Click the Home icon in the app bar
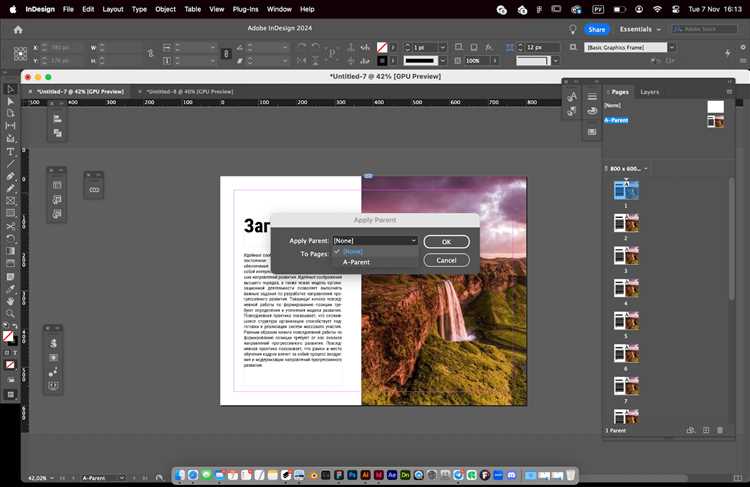 point(18,29)
